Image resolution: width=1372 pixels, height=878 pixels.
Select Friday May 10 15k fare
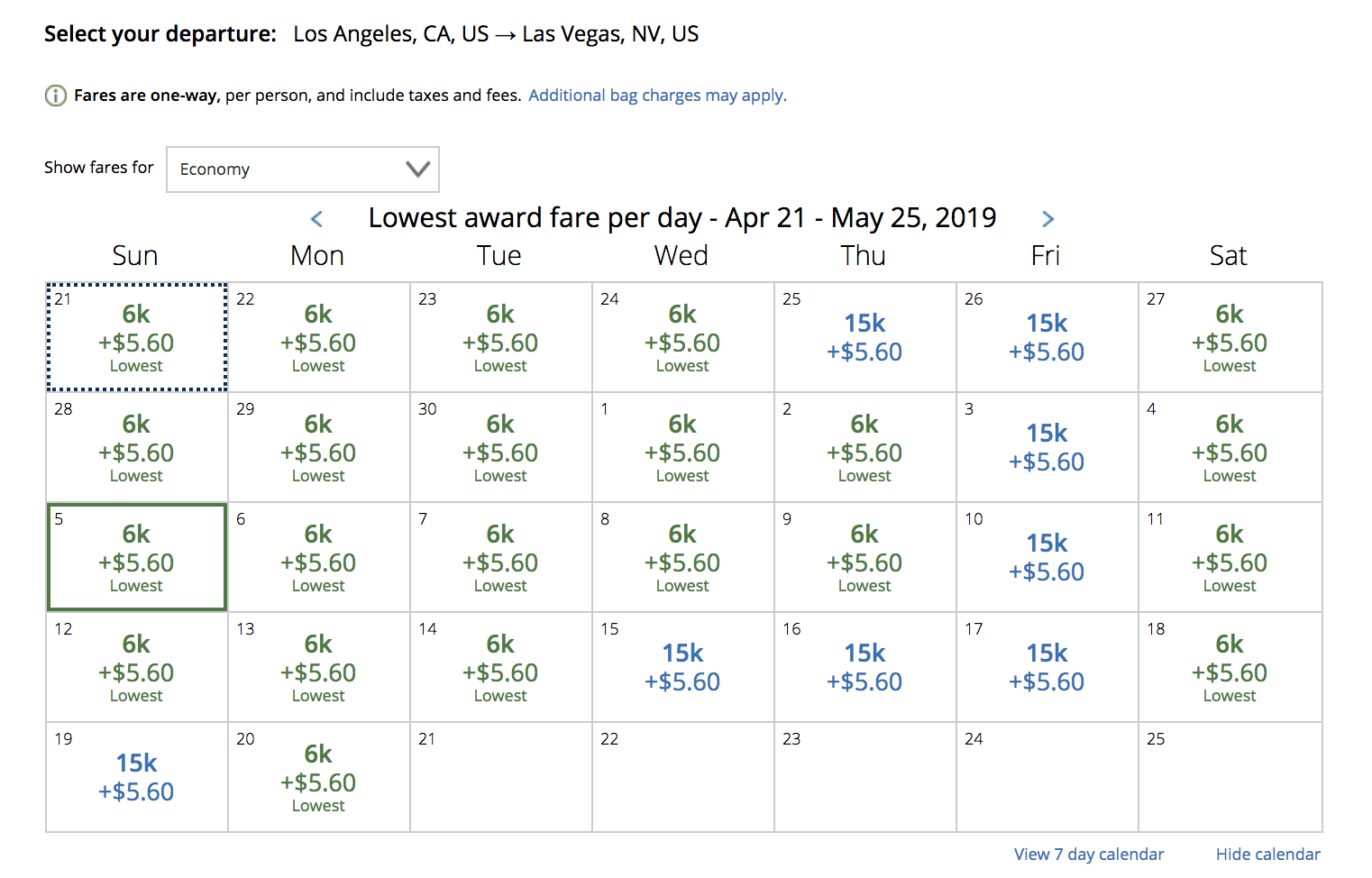click(1047, 558)
